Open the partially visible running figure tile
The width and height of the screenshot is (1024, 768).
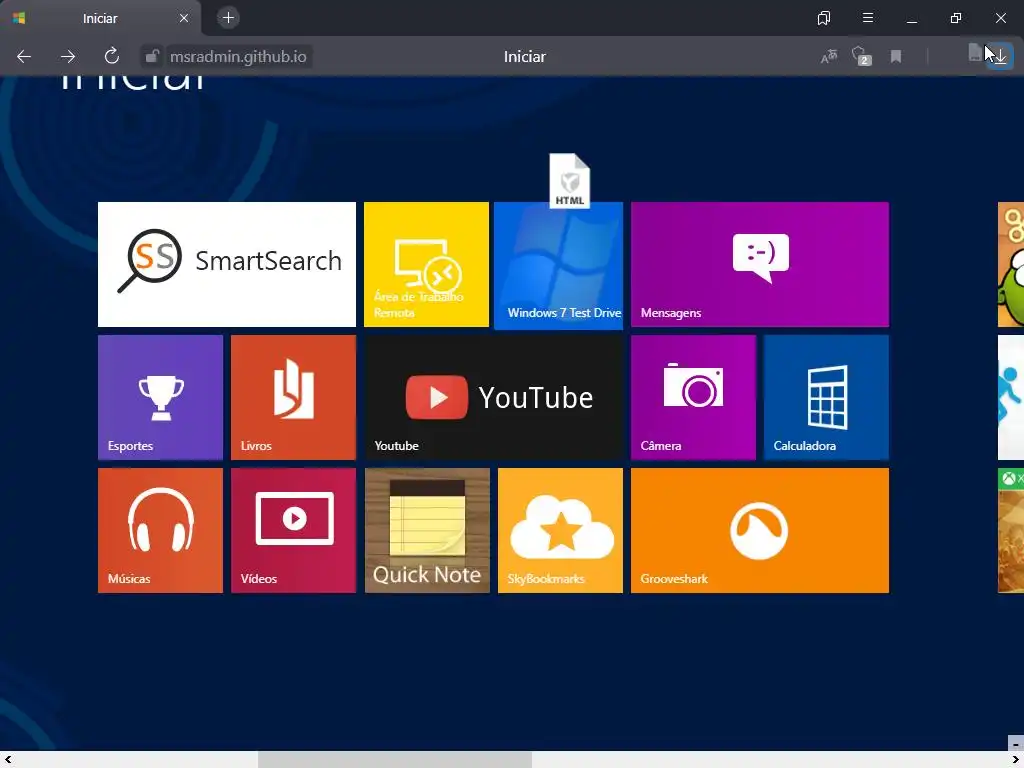tap(1011, 398)
